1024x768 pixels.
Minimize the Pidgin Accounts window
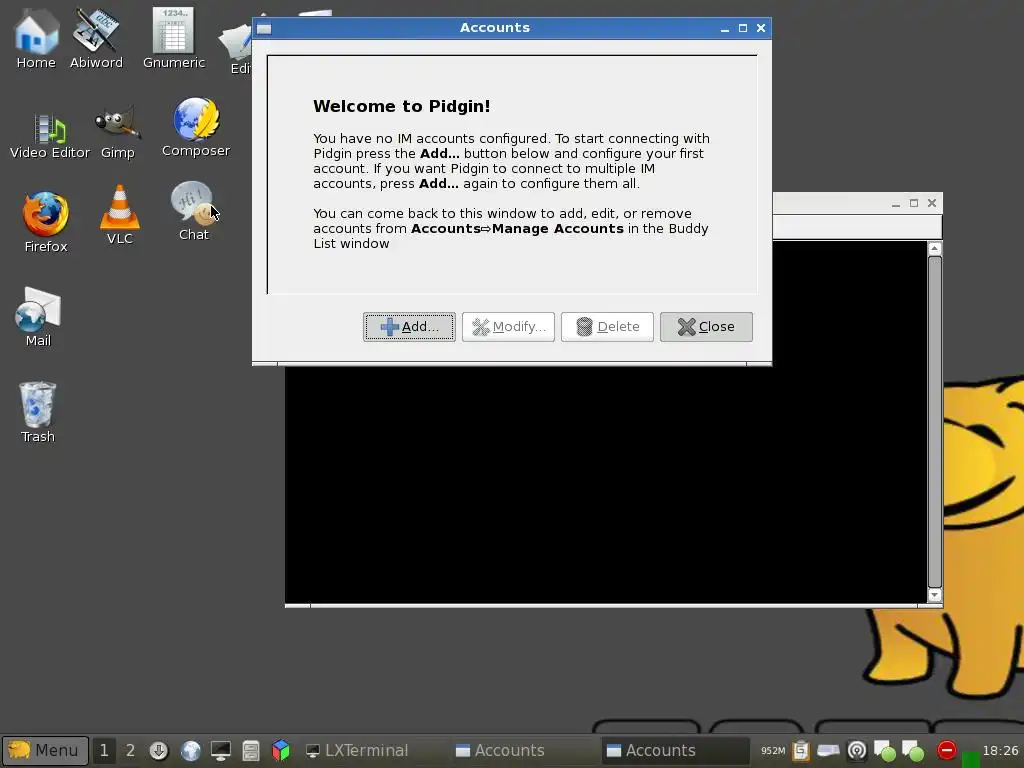coord(725,29)
